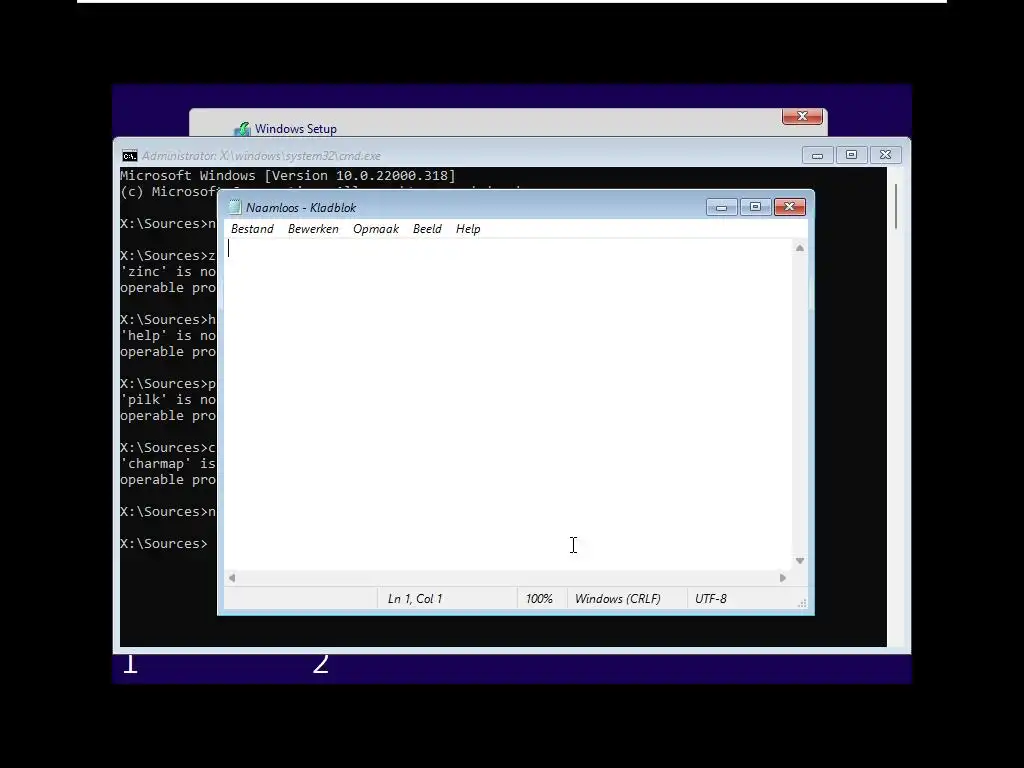1024x768 pixels.
Task: Click the "'pilk' is no" error line
Action: [167, 399]
